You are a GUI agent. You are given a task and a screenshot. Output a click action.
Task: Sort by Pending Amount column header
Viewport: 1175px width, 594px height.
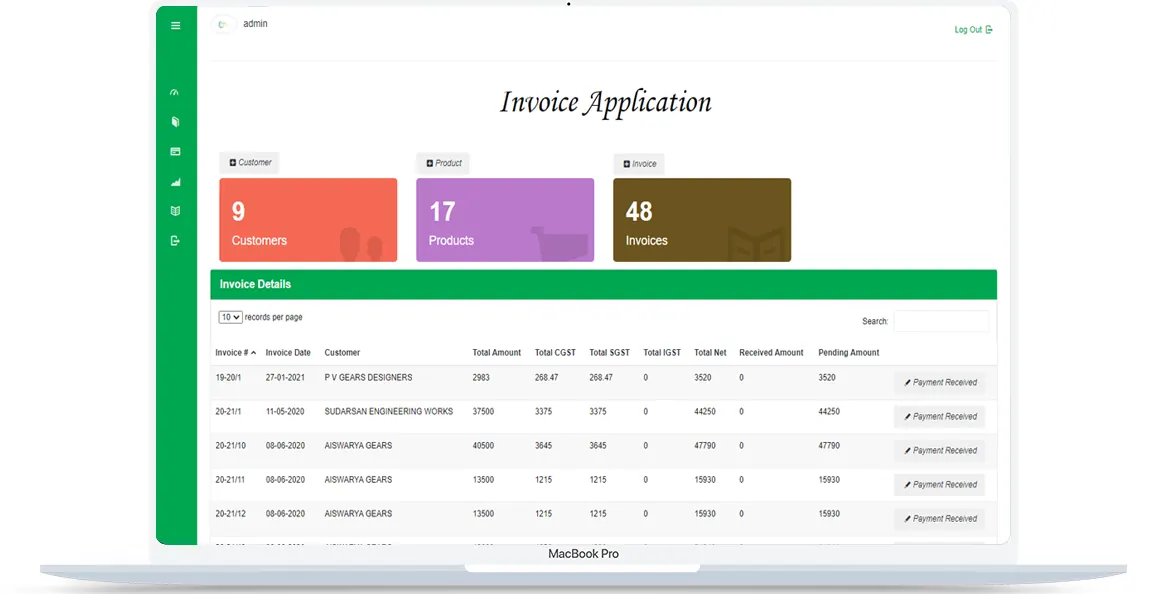(x=848, y=353)
